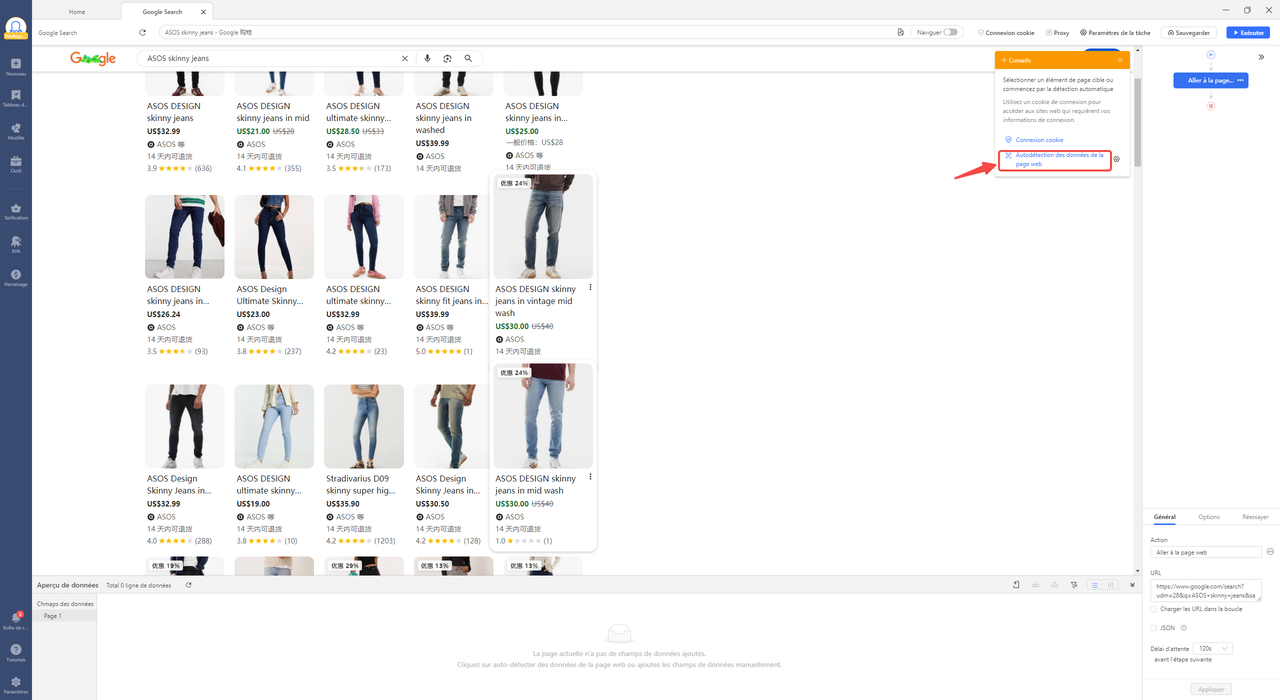1280x700 pixels.
Task: Click in the Google search input field
Action: click(270, 59)
